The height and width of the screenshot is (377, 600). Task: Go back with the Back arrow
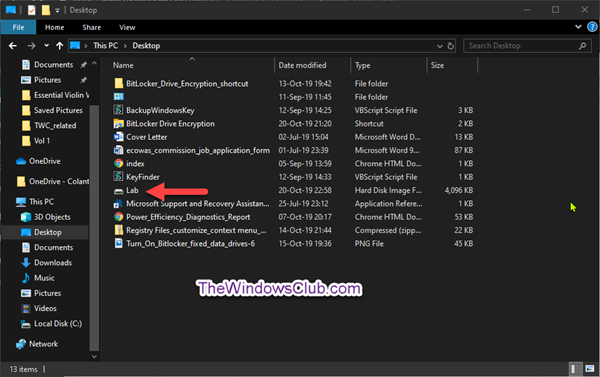(x=13, y=46)
